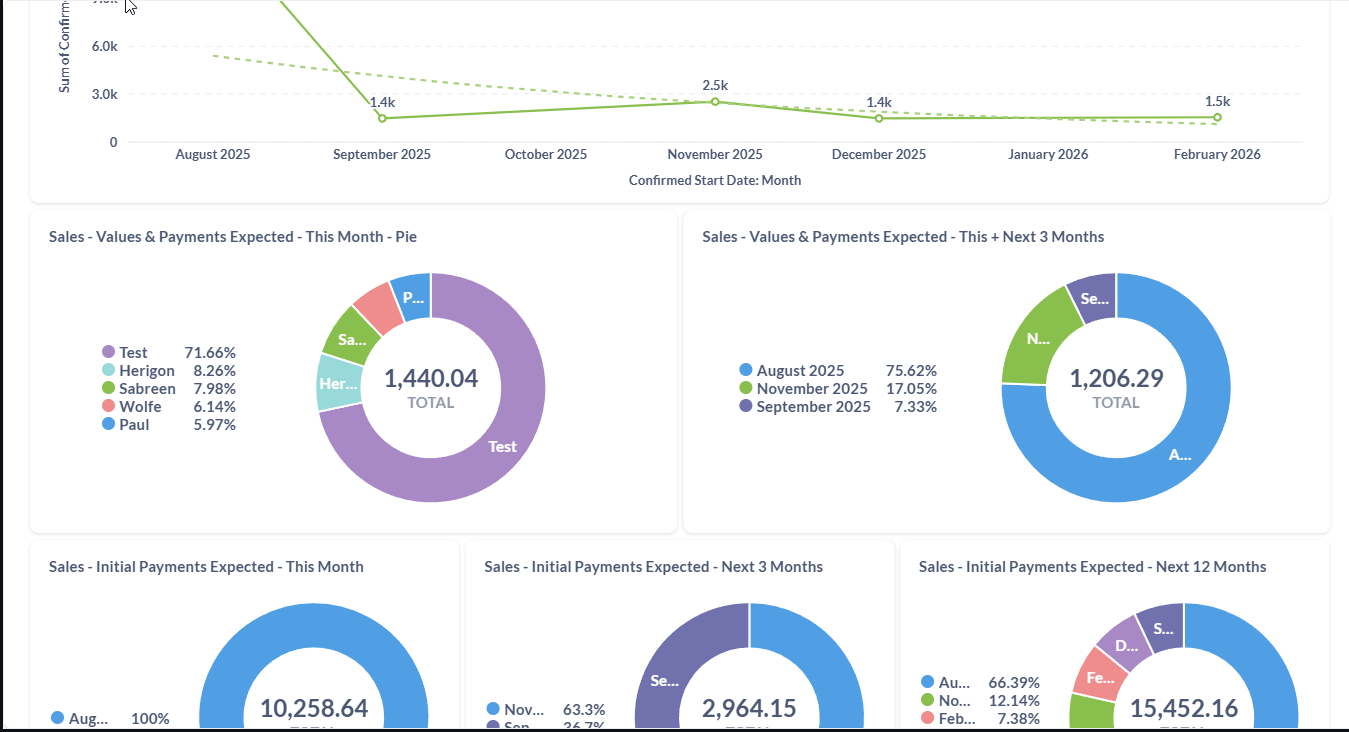The image size is (1349, 732).
Task: Open 'Initial Payments Expected - This Month' card title
Action: point(206,567)
